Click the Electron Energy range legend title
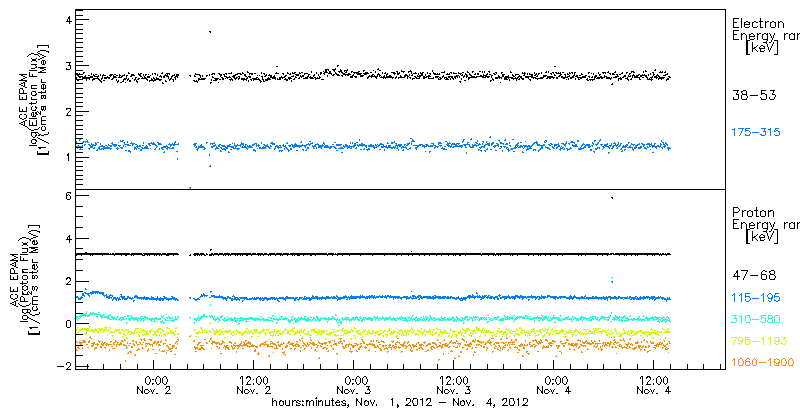Viewport: 800px width, 410px height. tap(765, 37)
